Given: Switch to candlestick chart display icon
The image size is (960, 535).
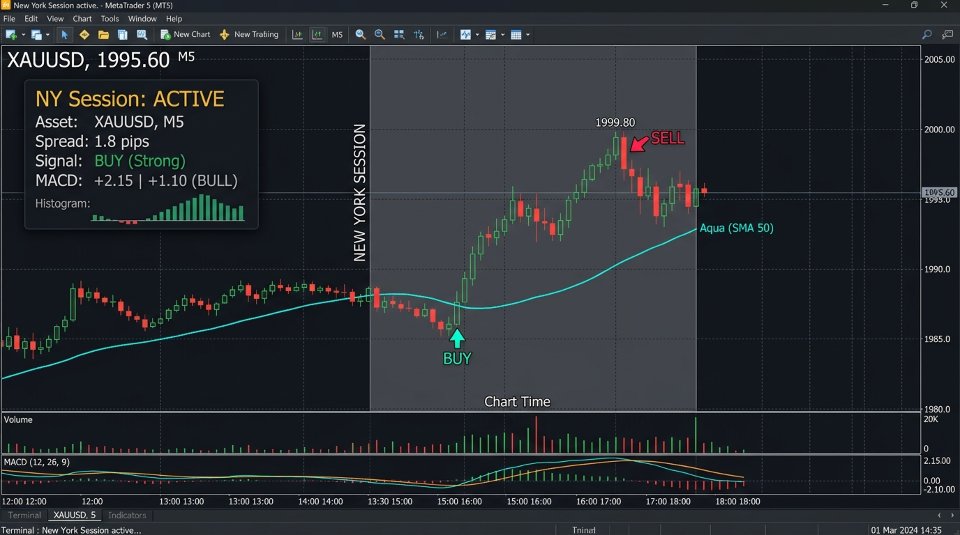Looking at the screenshot, I should tap(317, 35).
